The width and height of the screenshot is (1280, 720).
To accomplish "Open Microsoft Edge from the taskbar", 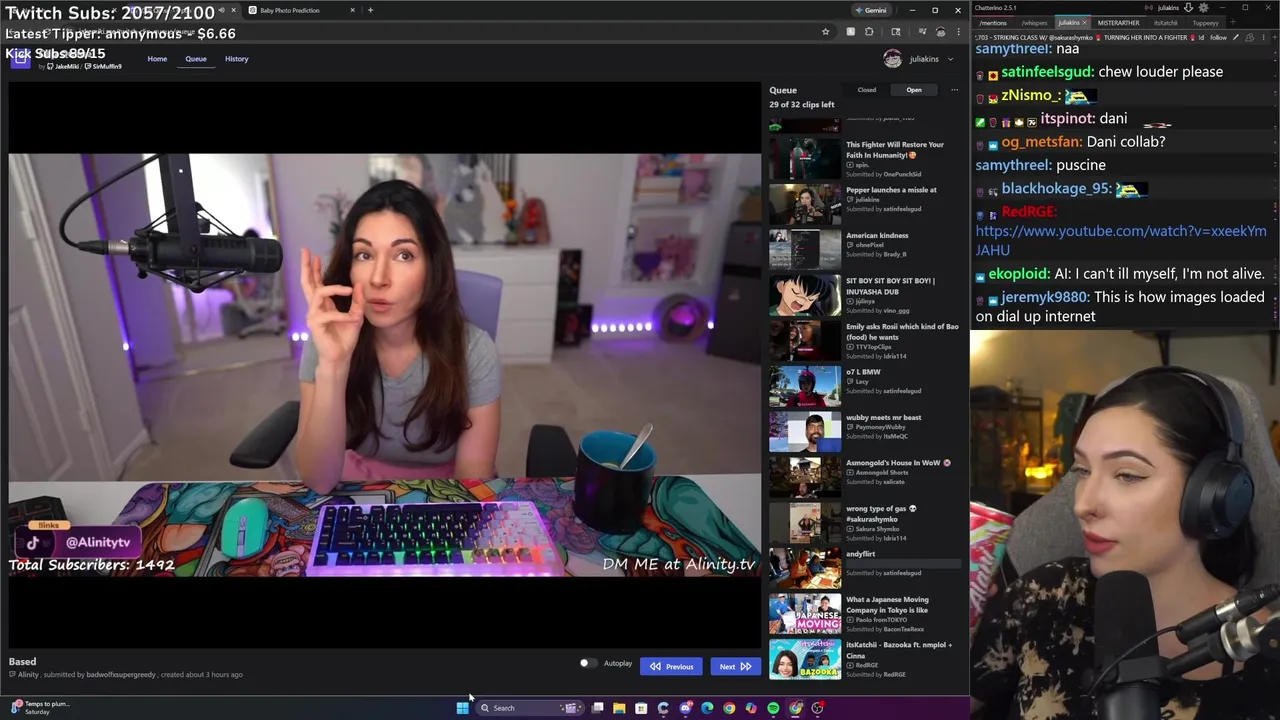I will (707, 708).
